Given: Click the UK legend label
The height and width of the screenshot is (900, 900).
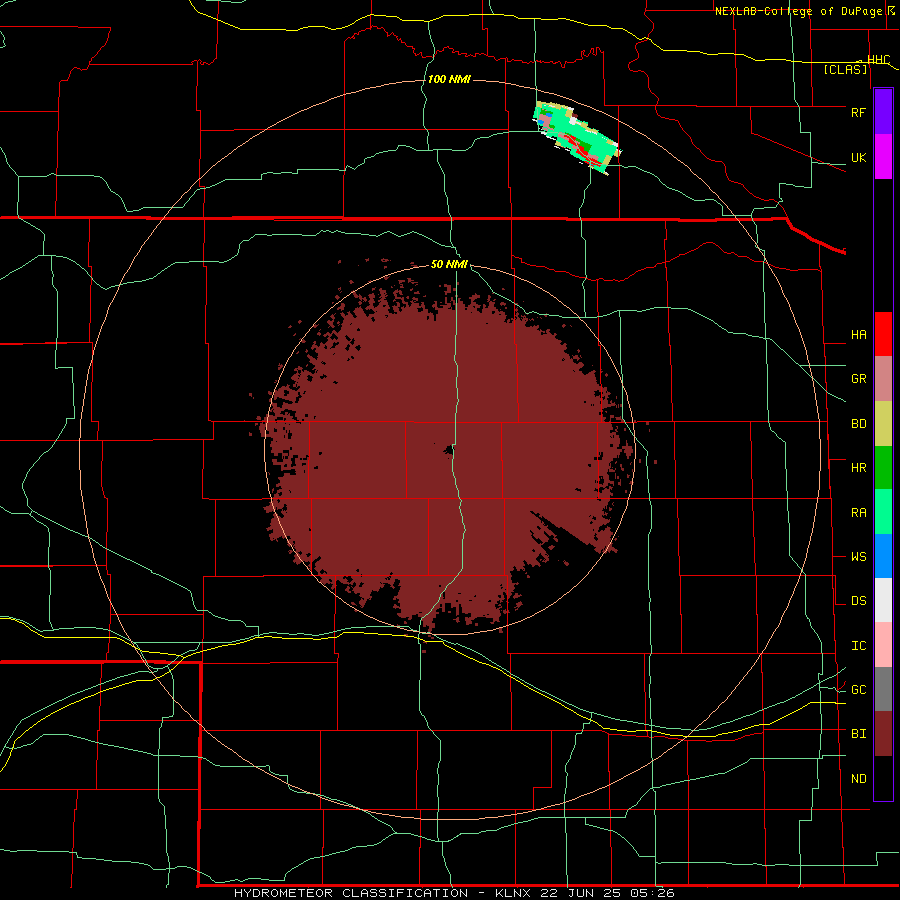Looking at the screenshot, I should (858, 158).
